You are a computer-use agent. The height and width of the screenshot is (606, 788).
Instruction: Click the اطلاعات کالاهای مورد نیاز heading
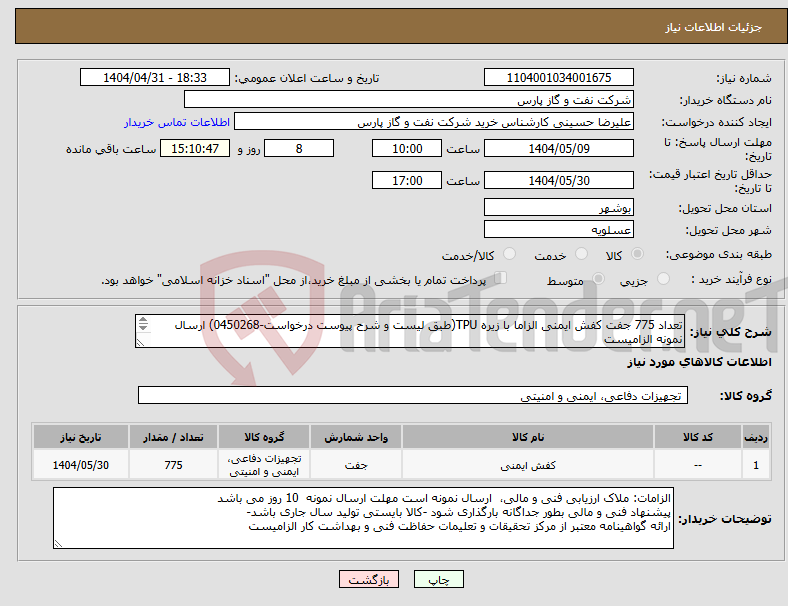tap(699, 362)
